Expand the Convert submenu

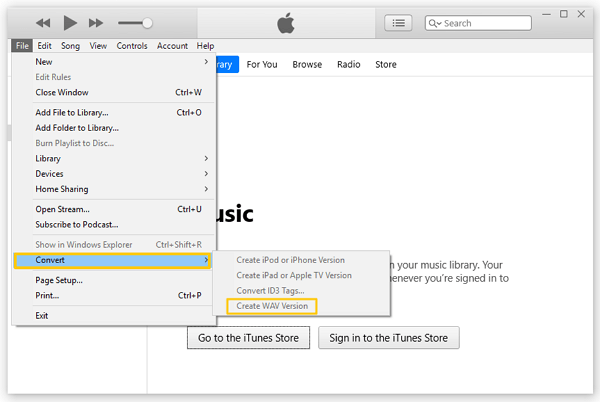coord(112,260)
